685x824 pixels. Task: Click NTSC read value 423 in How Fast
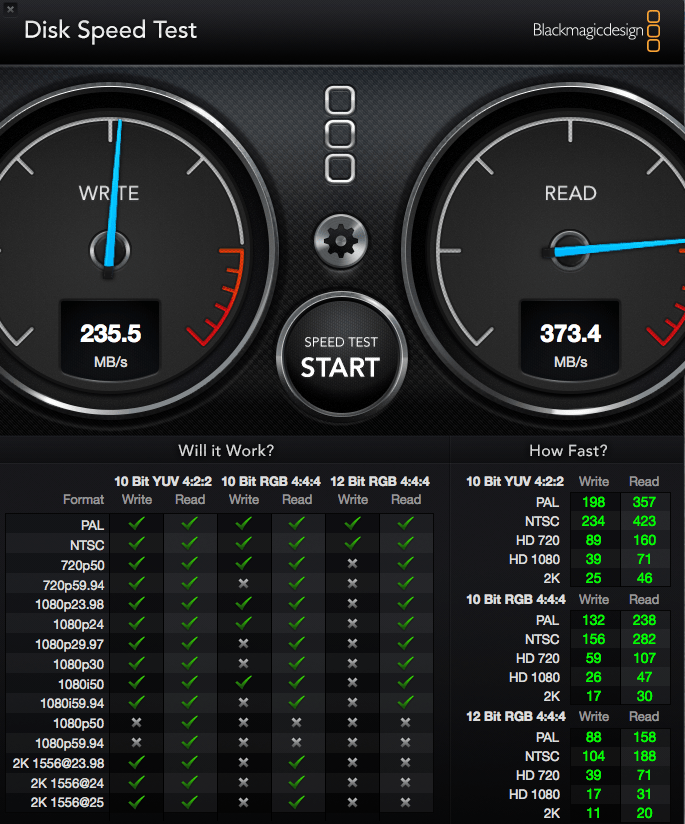(x=644, y=520)
